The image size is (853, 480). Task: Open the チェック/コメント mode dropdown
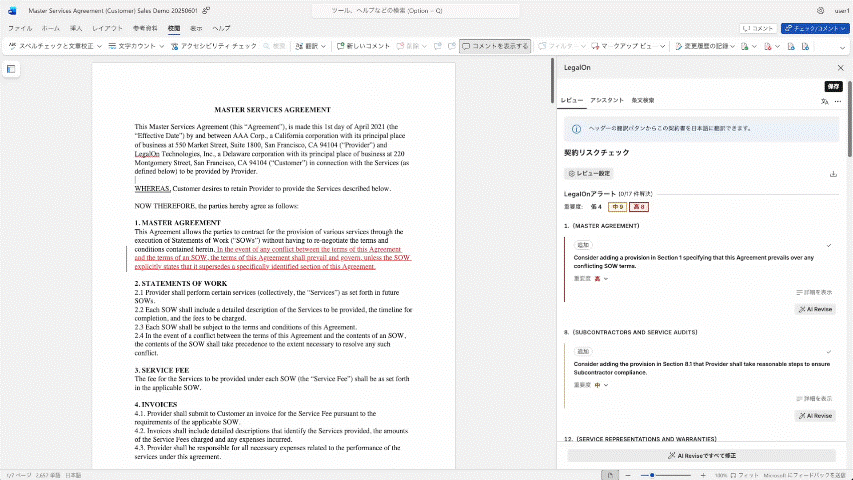815,28
